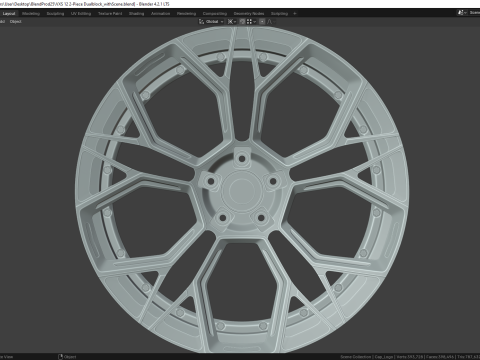
Task: Click the Verts count in status bar
Action: click(411, 357)
